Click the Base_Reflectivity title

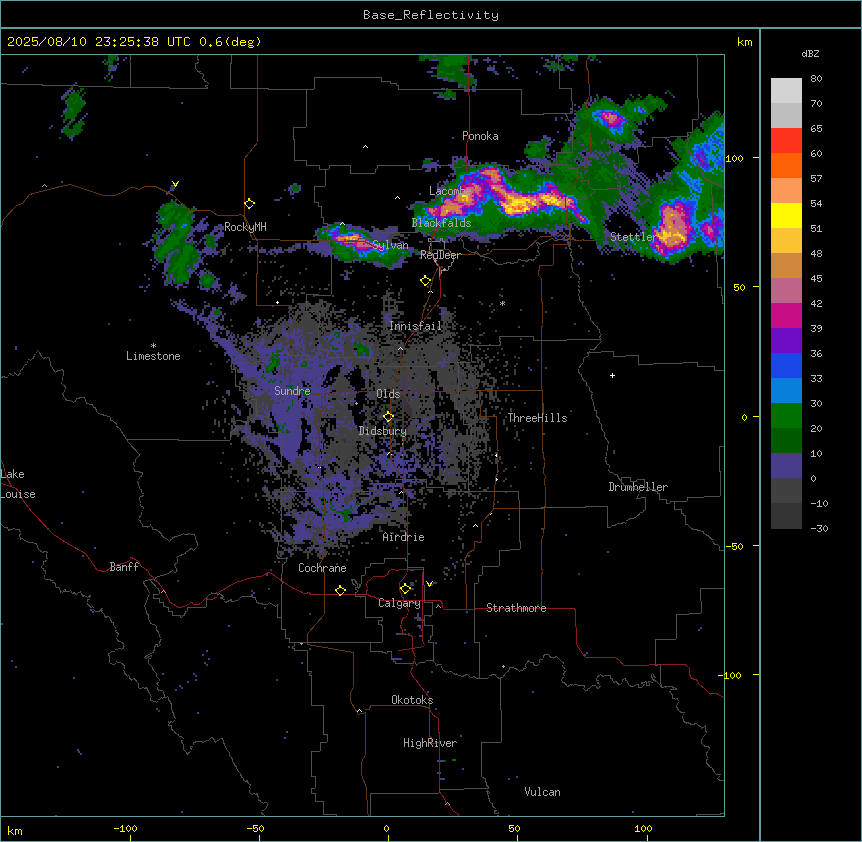click(x=430, y=15)
